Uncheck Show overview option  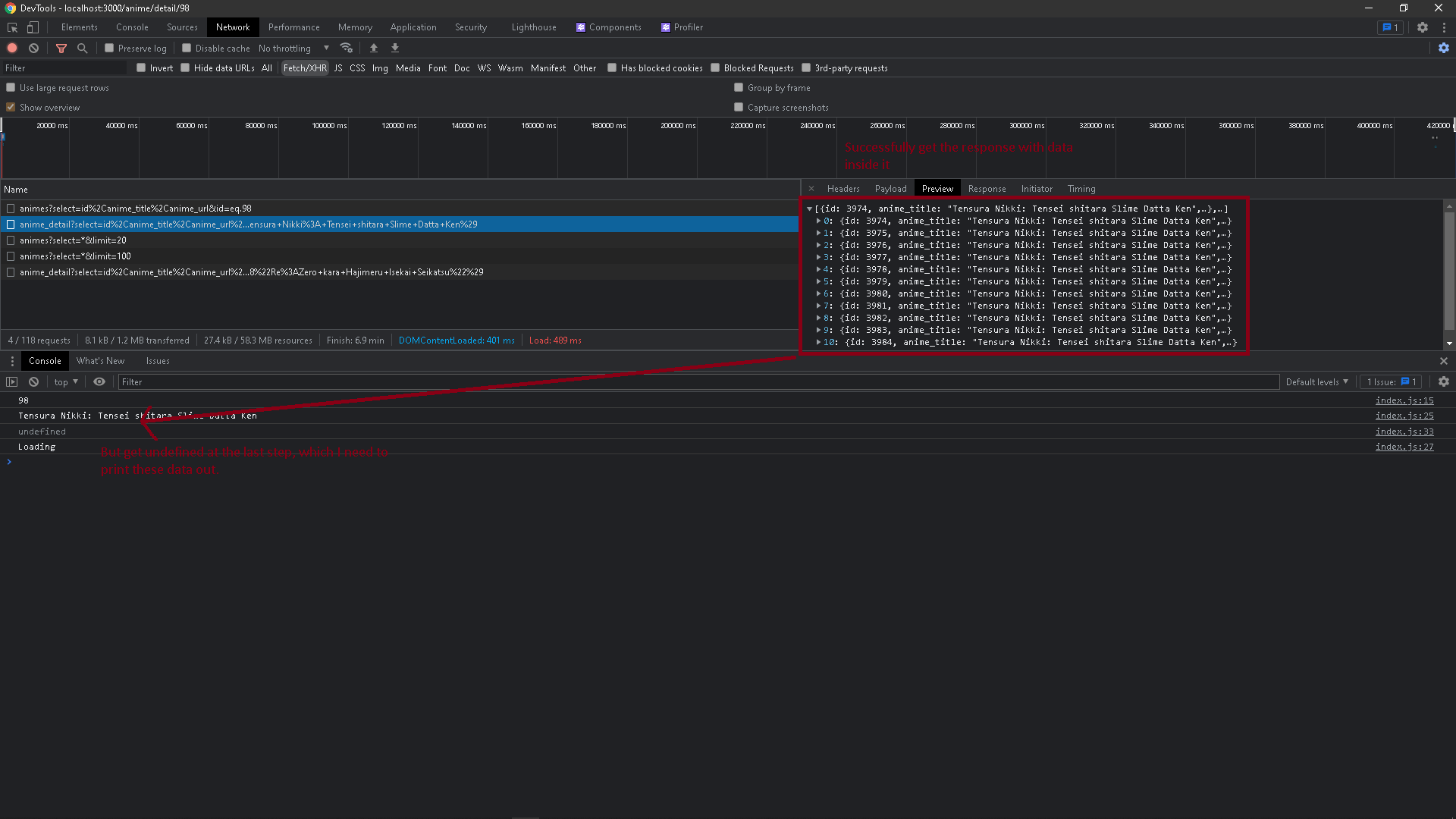11,107
